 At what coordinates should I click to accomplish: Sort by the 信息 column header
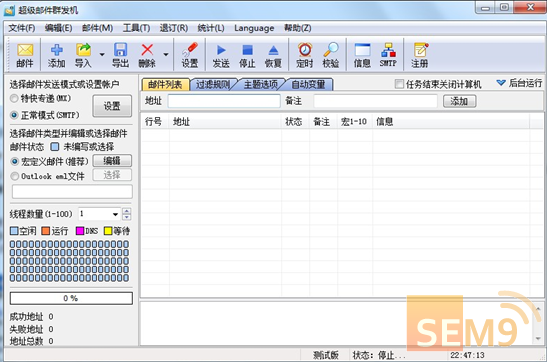(451, 121)
